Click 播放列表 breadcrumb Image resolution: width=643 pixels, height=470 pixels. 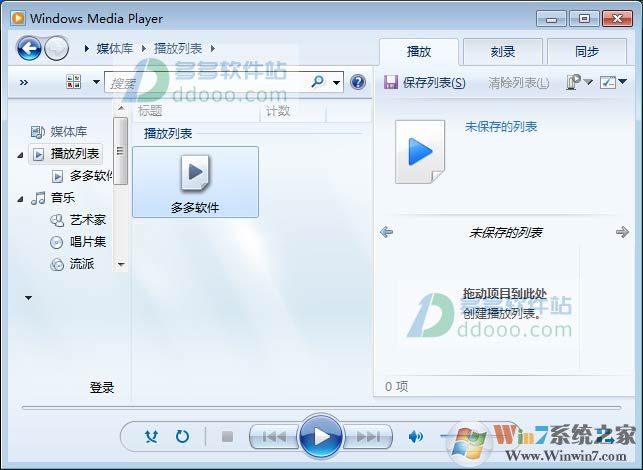tap(178, 48)
